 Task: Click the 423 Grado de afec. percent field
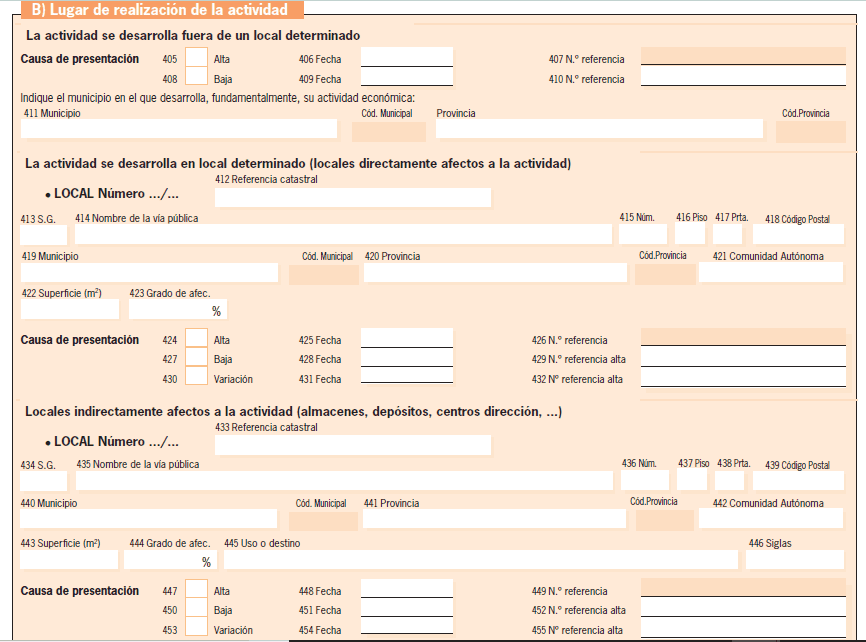(178, 309)
